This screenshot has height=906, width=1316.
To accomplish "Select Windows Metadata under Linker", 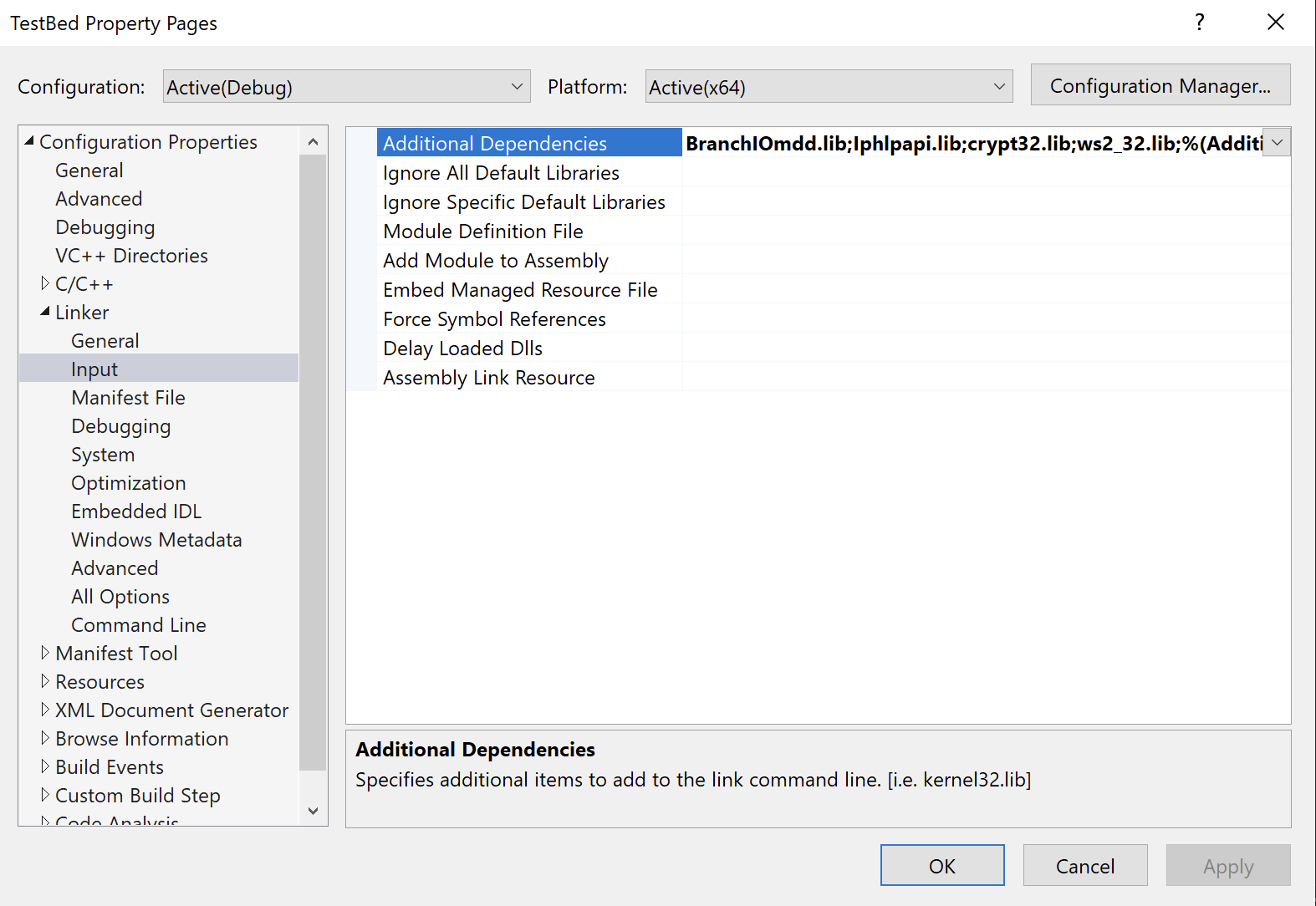I will [156, 540].
